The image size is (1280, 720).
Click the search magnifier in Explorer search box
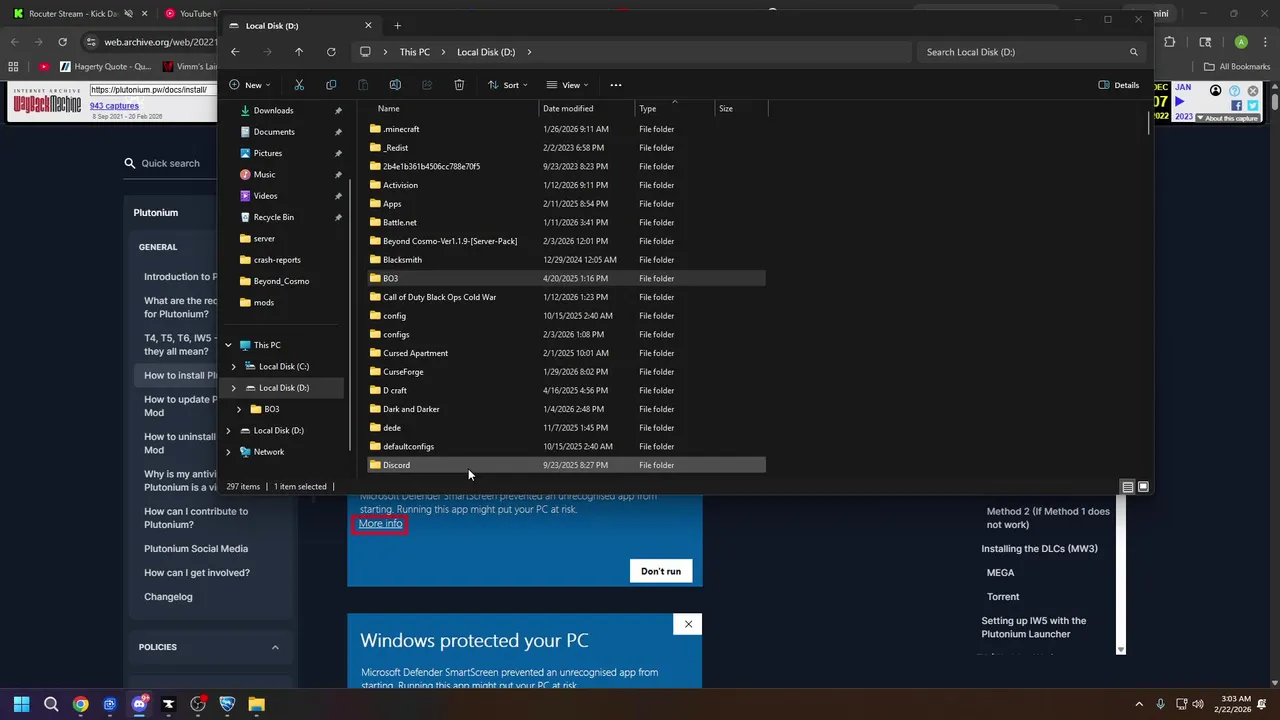tap(1133, 52)
